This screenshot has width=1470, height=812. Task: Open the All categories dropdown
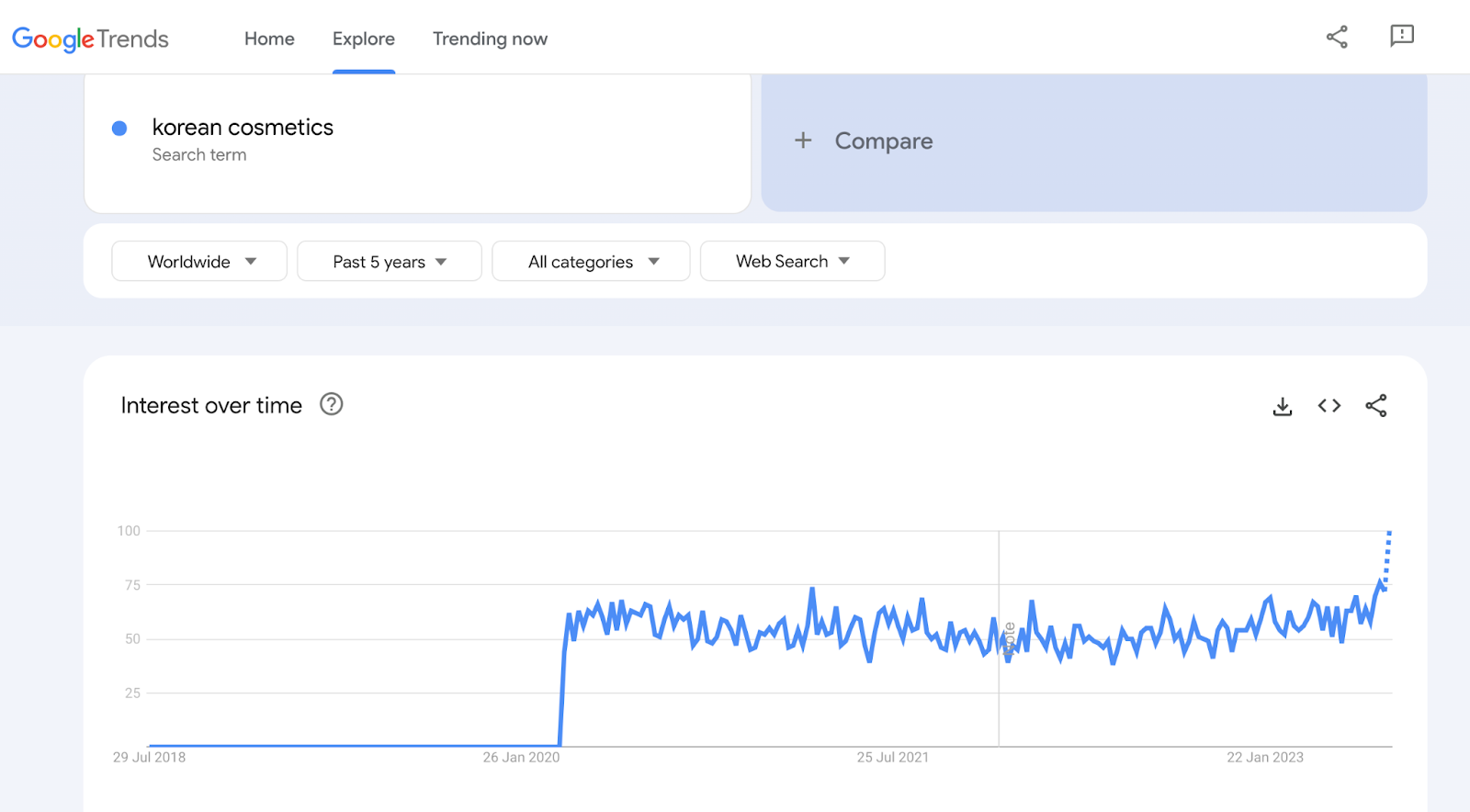click(x=591, y=262)
